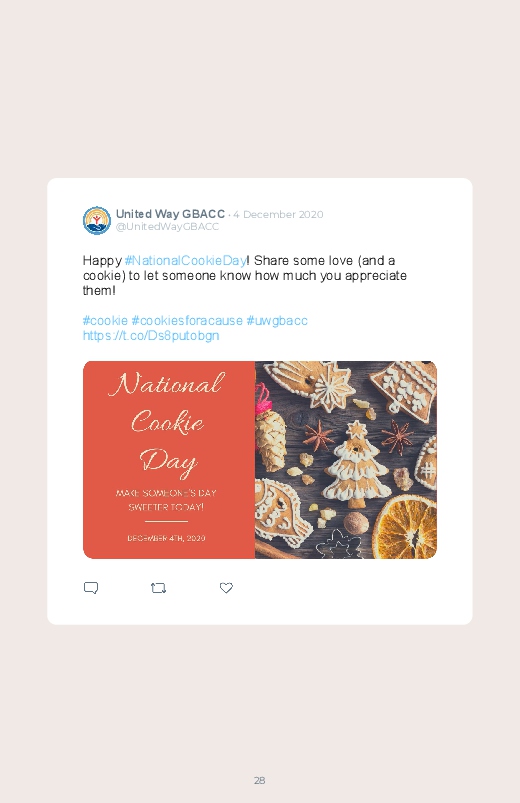Click the @UnitedWayGBACC handle
This screenshot has width=520, height=803.
pyautogui.click(x=168, y=226)
